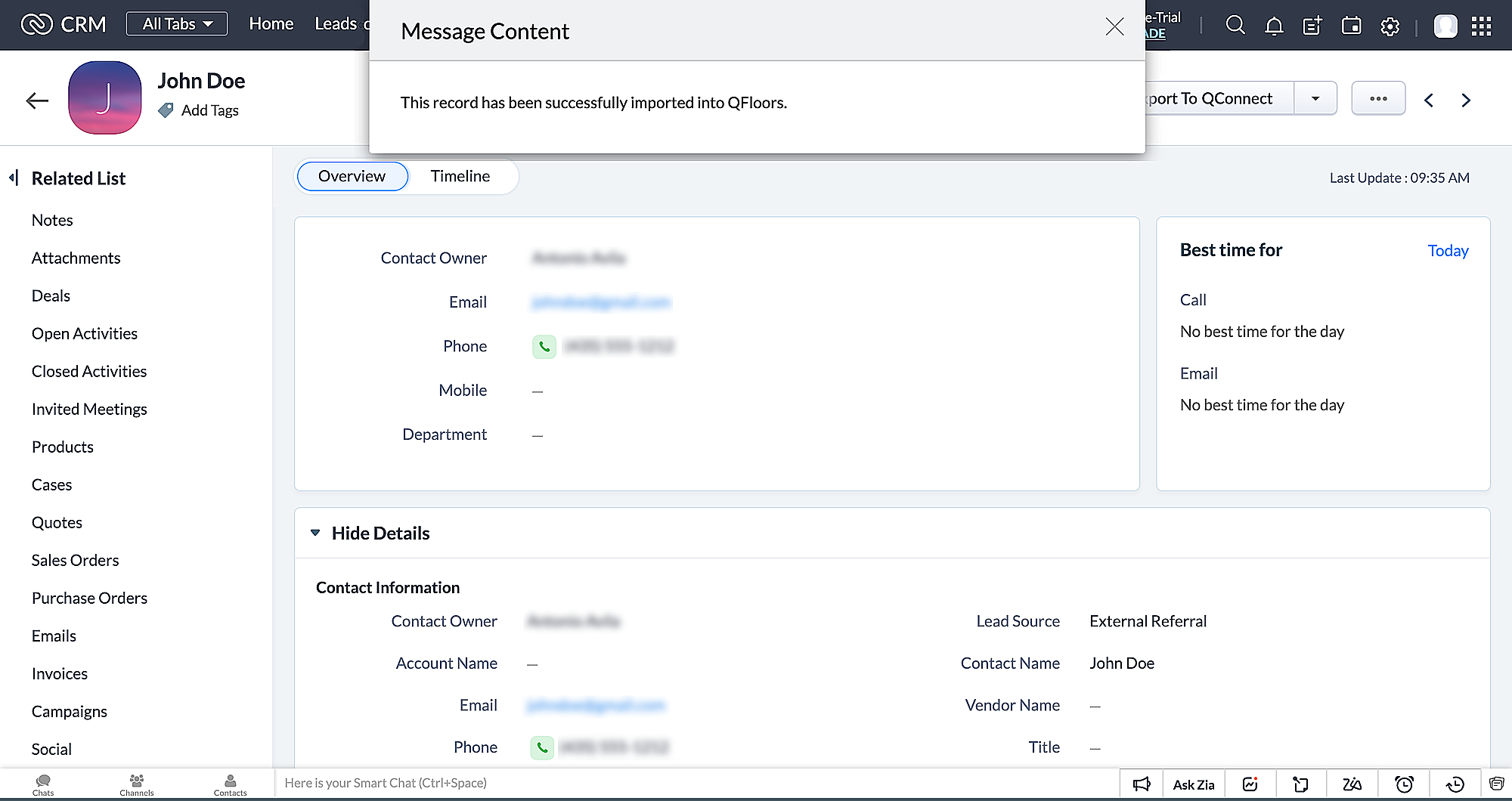Click the CRM logo icon
This screenshot has height=801, width=1512.
click(36, 24)
